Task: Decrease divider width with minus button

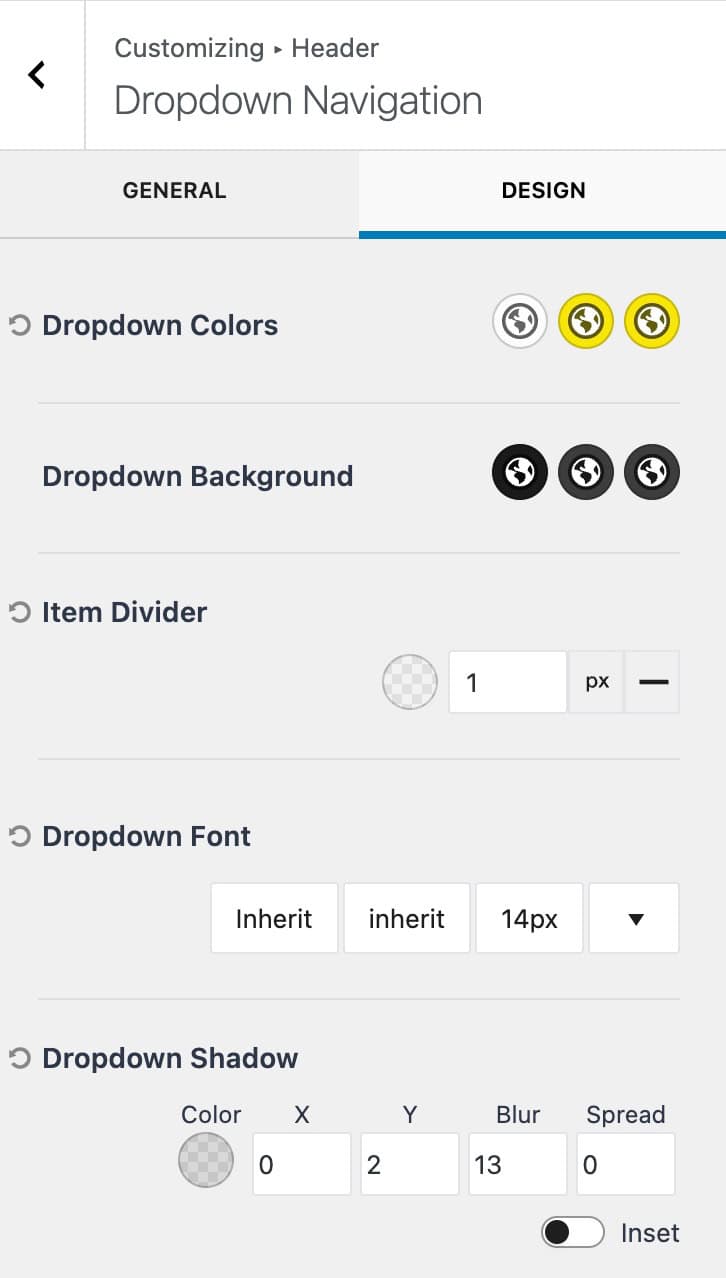Action: (653, 681)
